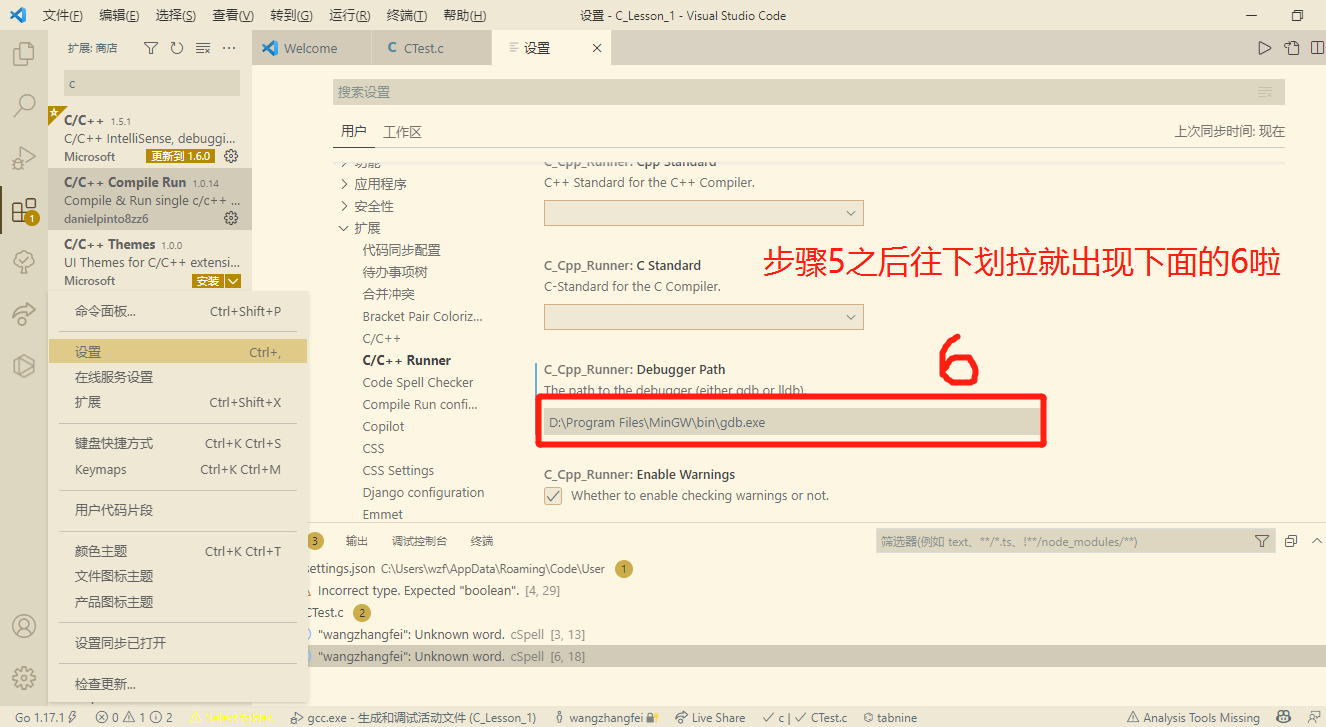Open the Explorer view in activity bar

coord(24,53)
